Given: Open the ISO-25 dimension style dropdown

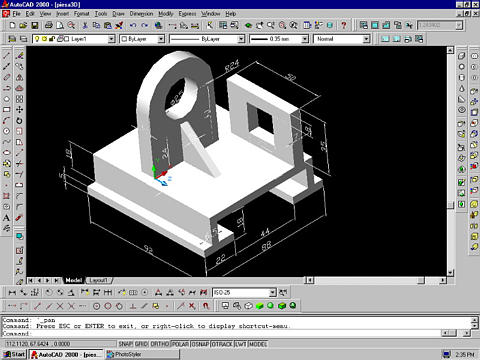Looking at the screenshot, I should 273,293.
